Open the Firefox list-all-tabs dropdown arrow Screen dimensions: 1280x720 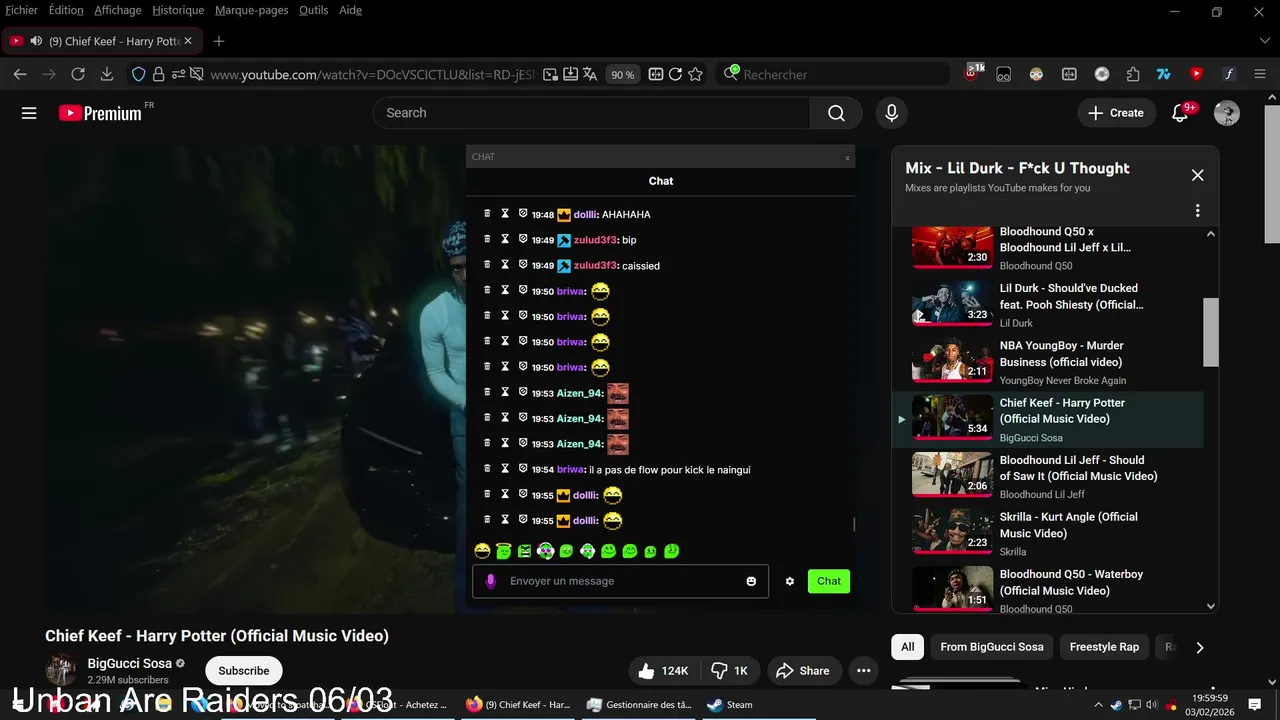point(1264,41)
